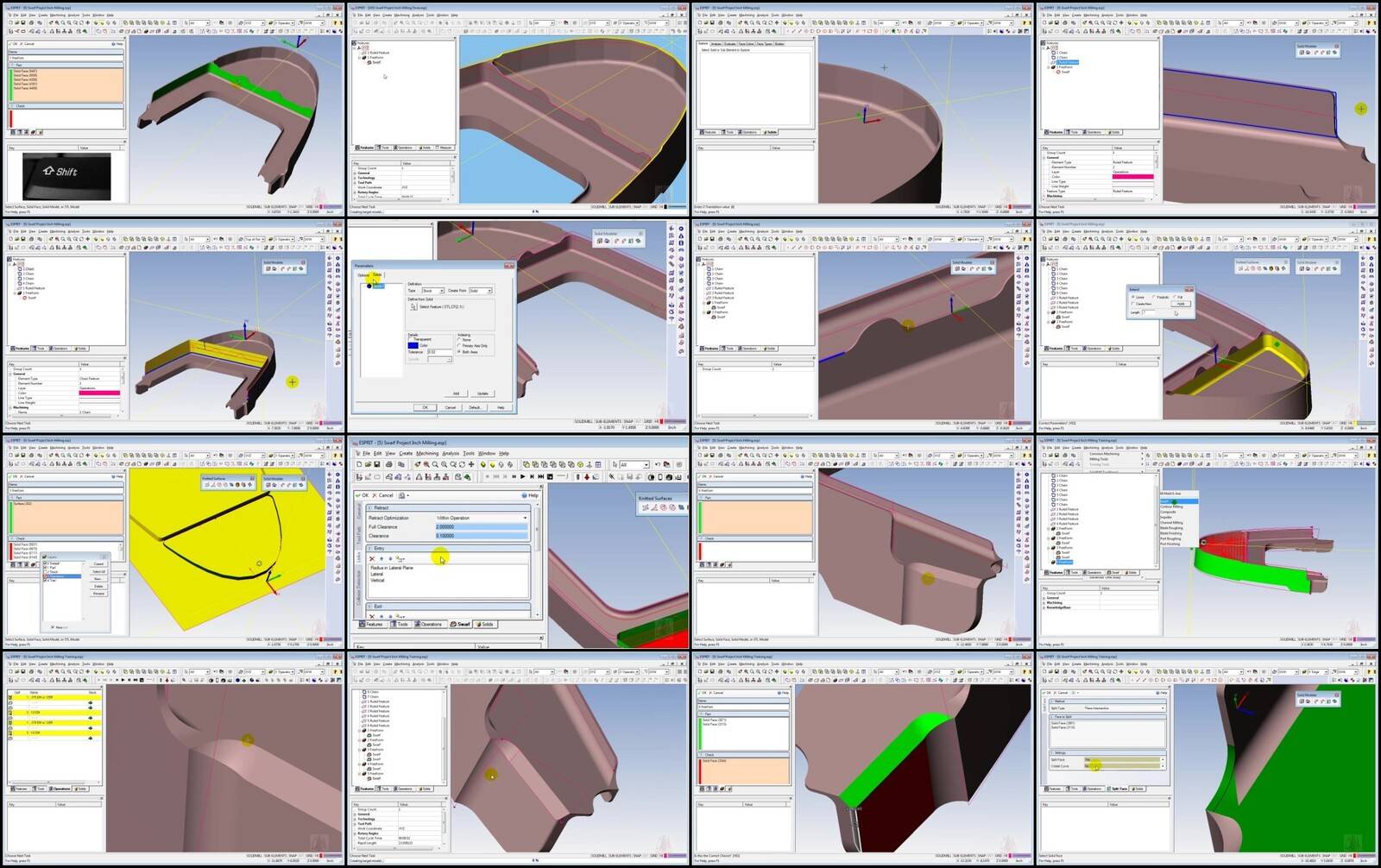Toggle GRID status in Parameters dialog screenshot
Viewport: 1381px width, 868px height.
(647, 421)
